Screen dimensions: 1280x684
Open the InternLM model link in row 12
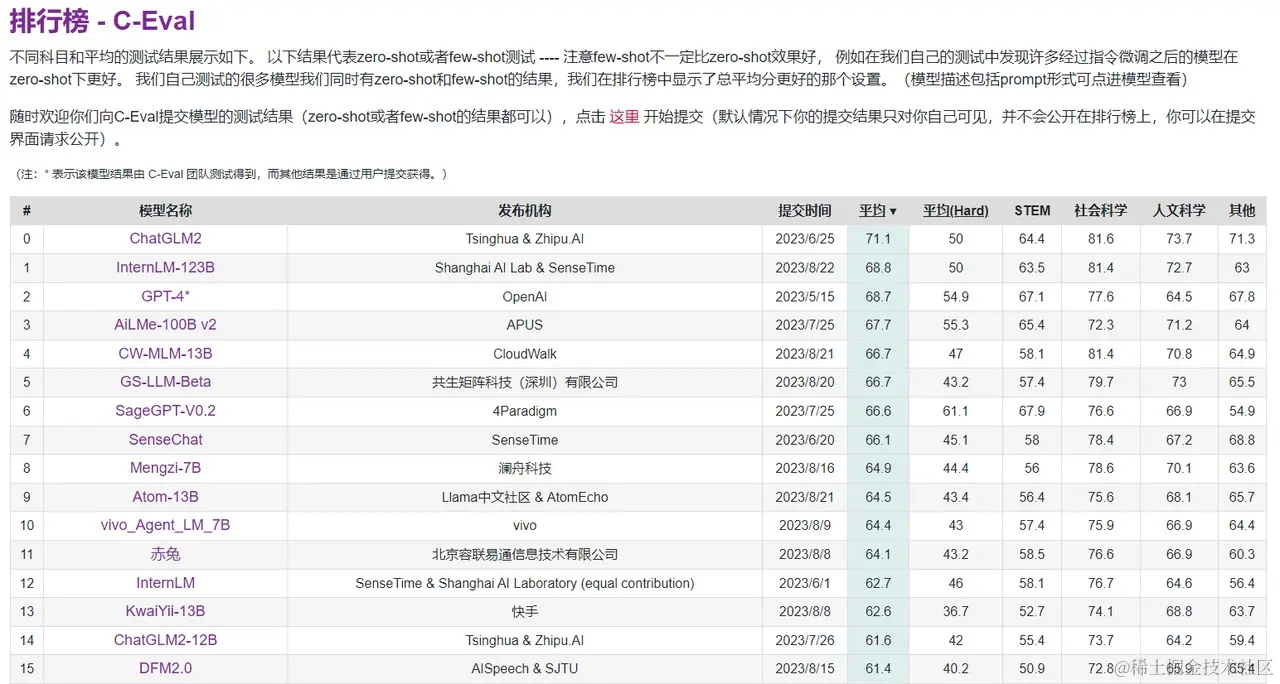coord(165,583)
